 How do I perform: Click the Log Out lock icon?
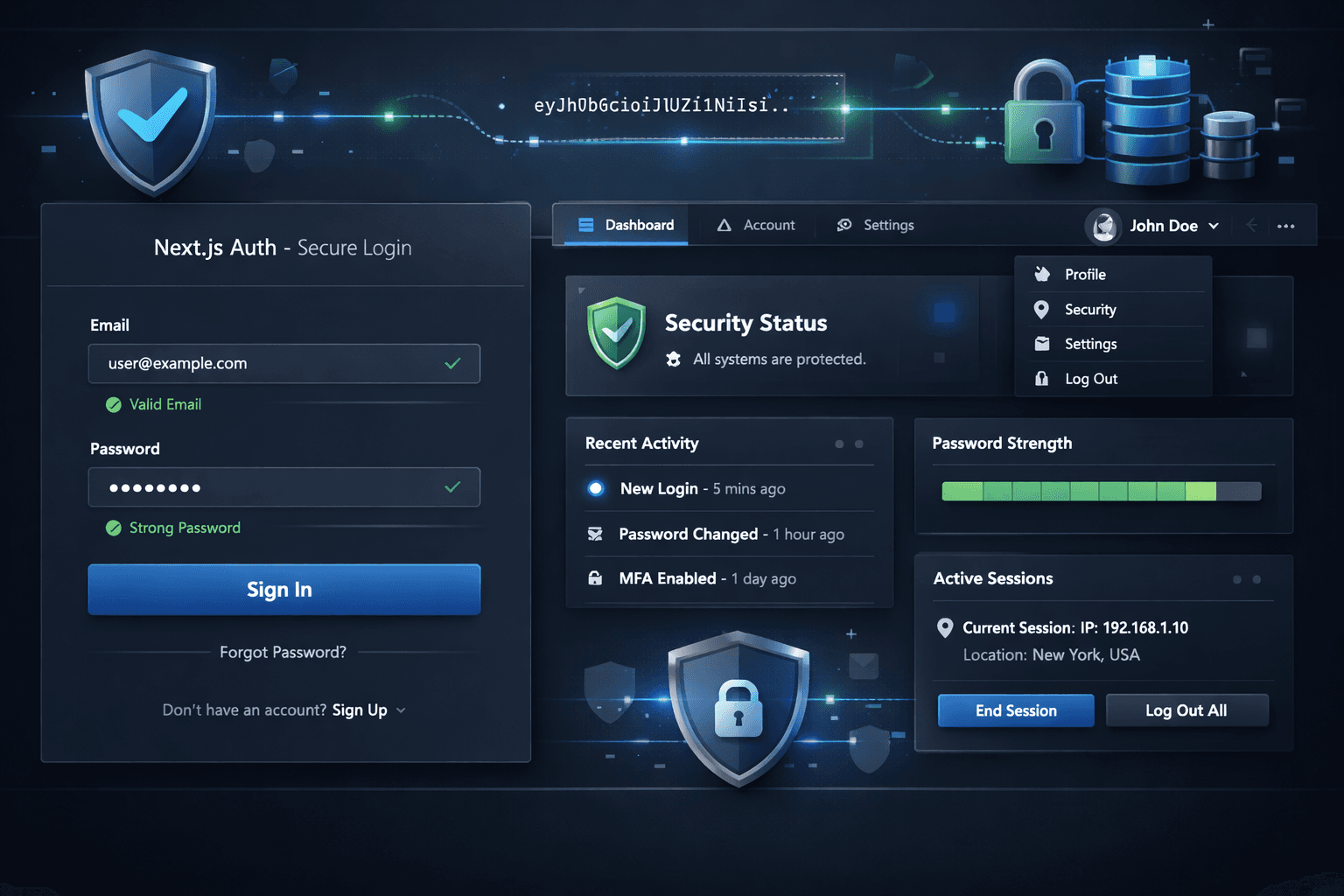coord(1041,378)
